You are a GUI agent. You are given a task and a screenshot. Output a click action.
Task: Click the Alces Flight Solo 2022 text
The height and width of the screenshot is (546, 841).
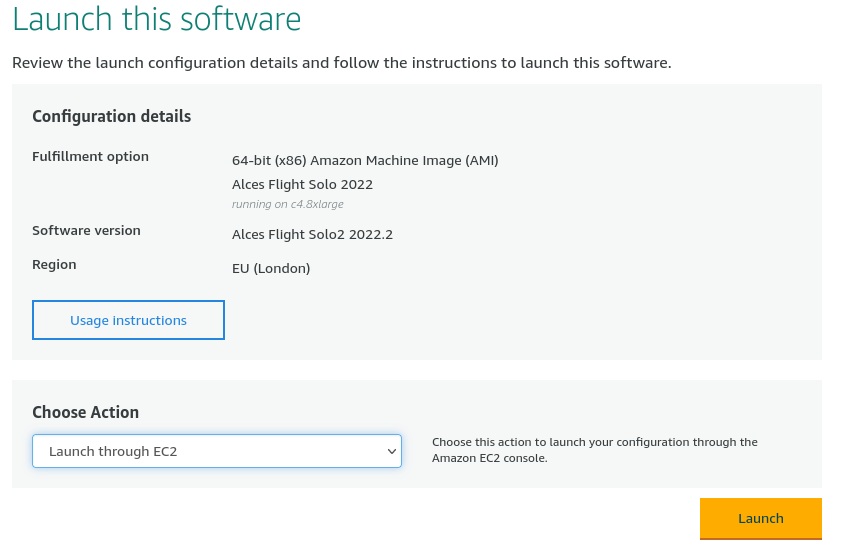pos(303,185)
